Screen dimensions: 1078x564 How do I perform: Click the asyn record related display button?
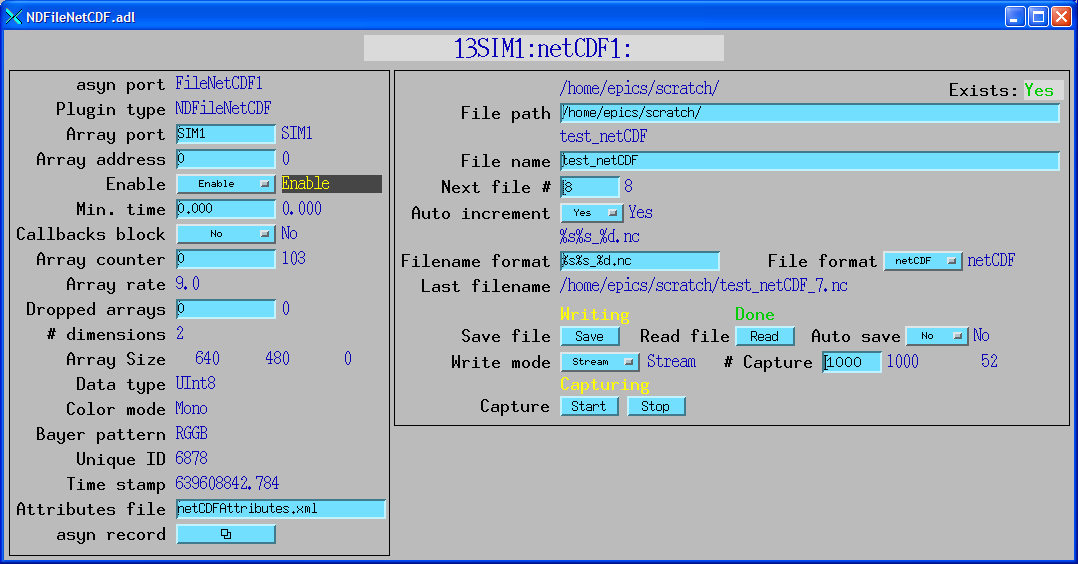tap(226, 534)
